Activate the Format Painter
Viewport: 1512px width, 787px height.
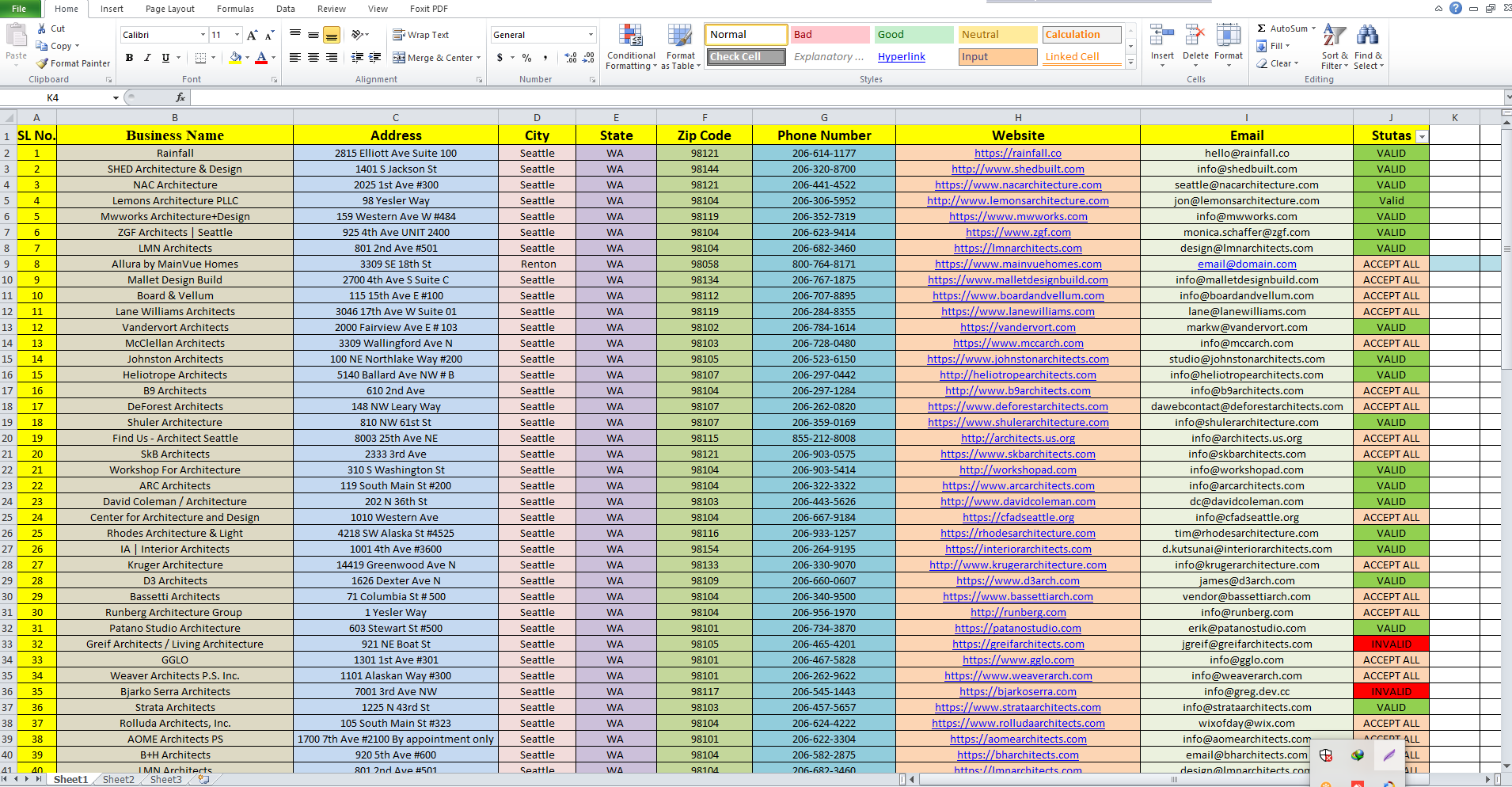pyautogui.click(x=73, y=63)
